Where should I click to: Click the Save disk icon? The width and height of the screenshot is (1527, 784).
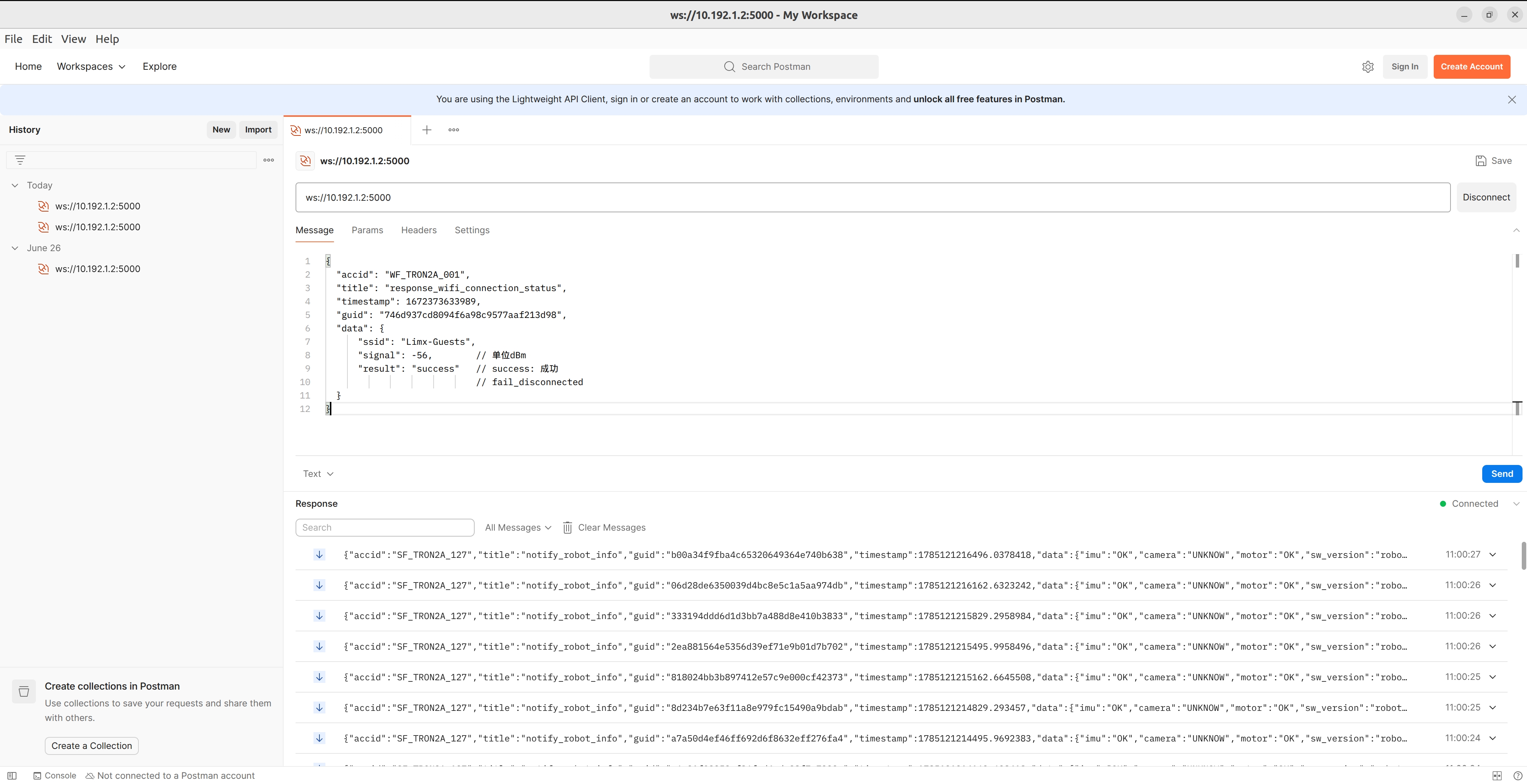(x=1481, y=160)
